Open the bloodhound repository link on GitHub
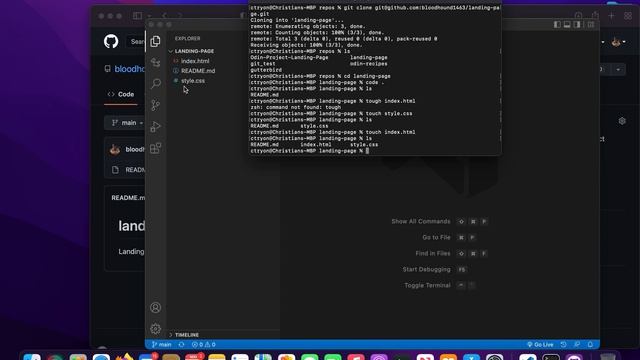 pyautogui.click(x=129, y=69)
